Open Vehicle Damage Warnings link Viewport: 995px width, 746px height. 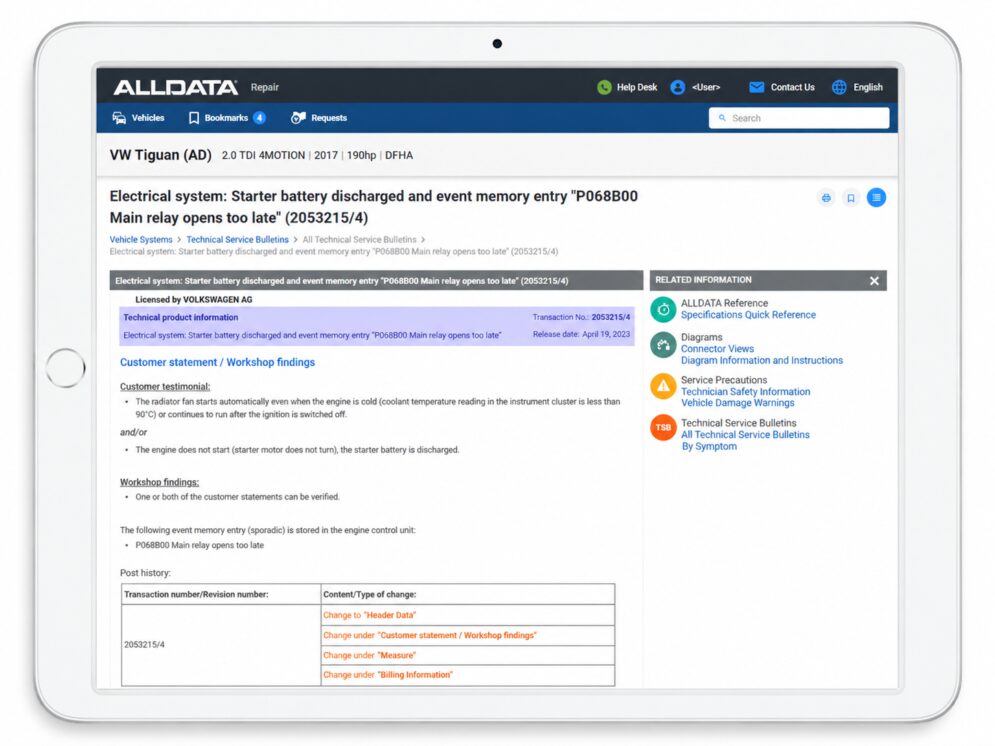pyautogui.click(x=737, y=403)
